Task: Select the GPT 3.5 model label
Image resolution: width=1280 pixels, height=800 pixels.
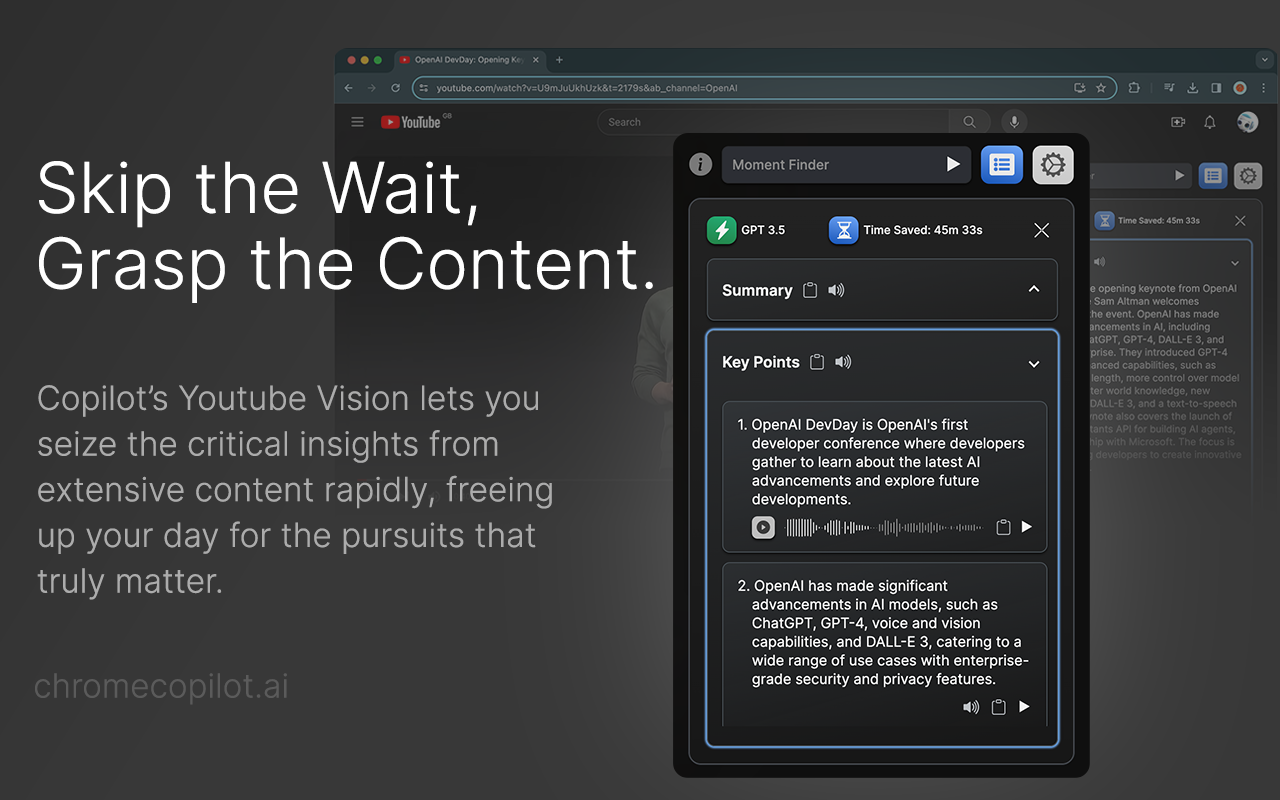Action: click(x=763, y=230)
